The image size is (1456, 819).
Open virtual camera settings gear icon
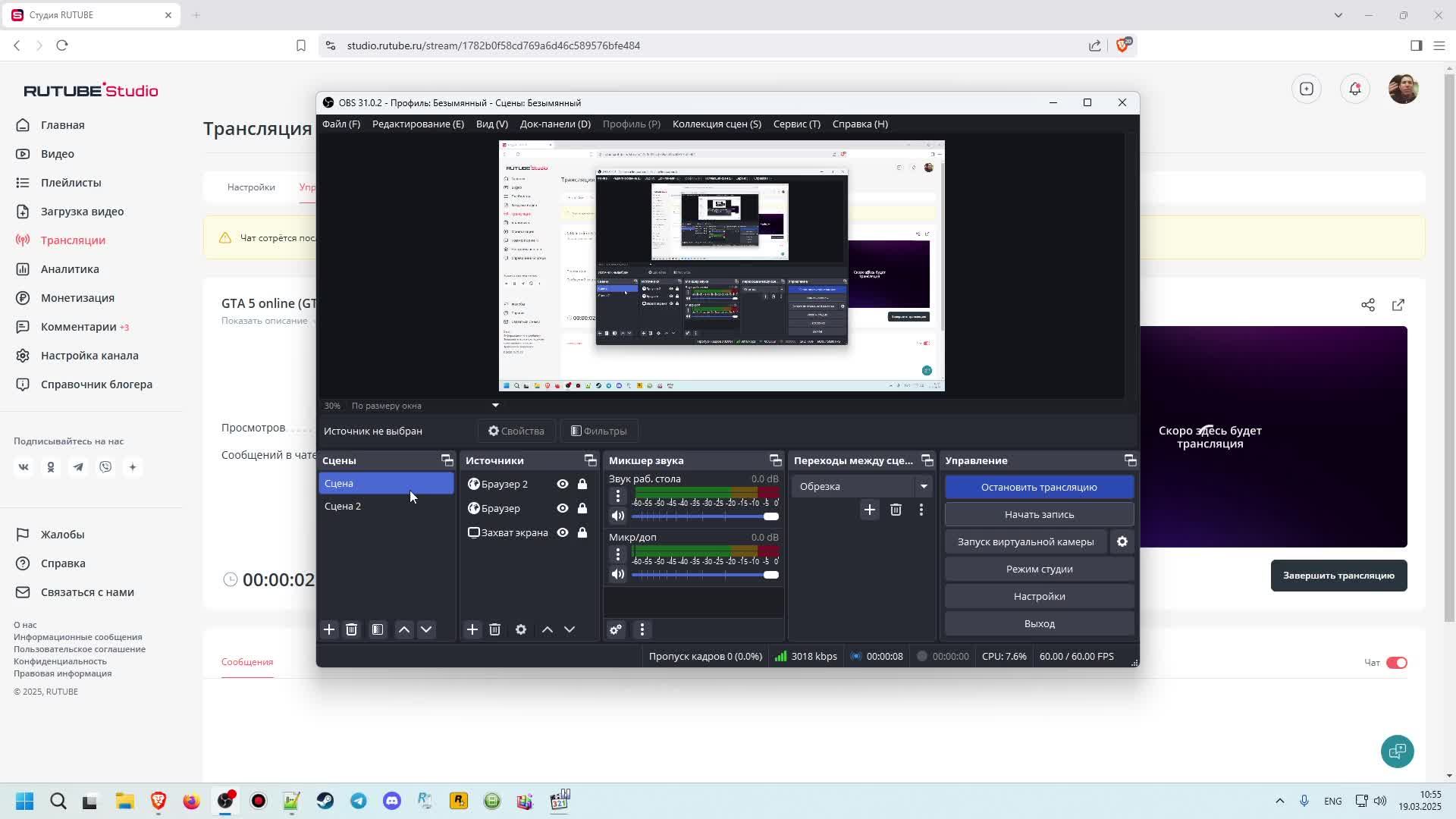pyautogui.click(x=1122, y=541)
